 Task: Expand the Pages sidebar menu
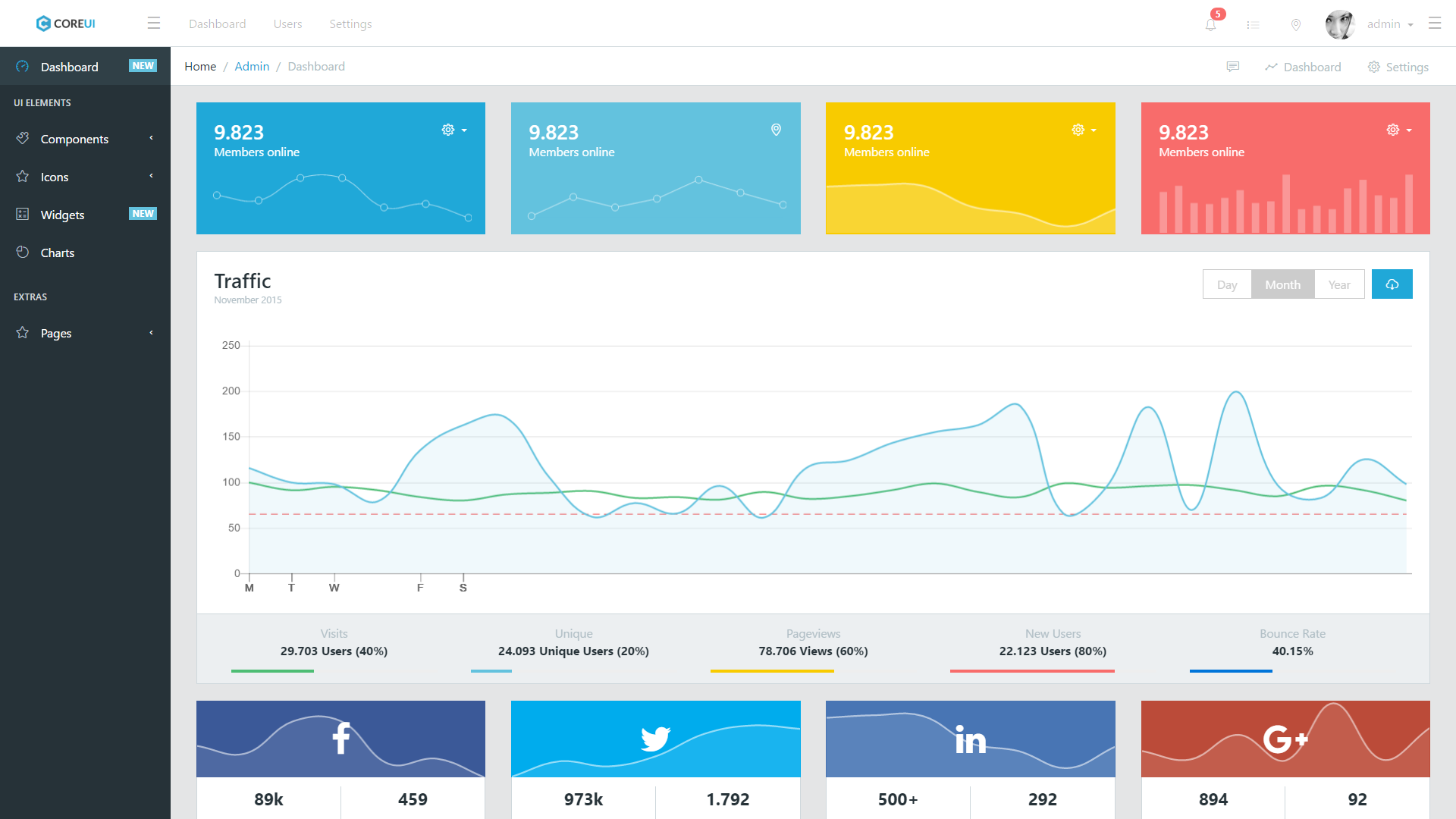pyautogui.click(x=85, y=333)
